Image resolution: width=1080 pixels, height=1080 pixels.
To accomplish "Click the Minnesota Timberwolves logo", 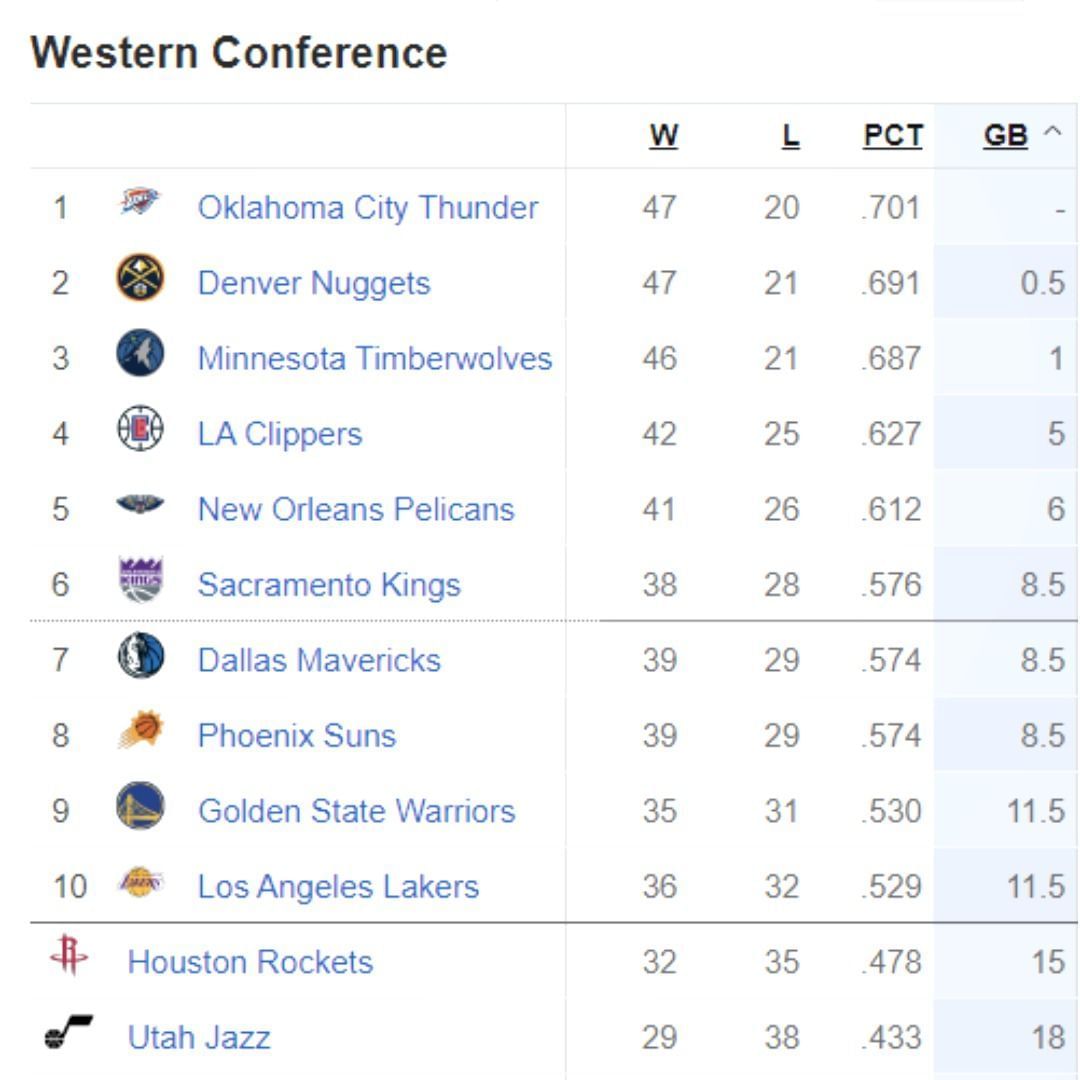I will [140, 355].
